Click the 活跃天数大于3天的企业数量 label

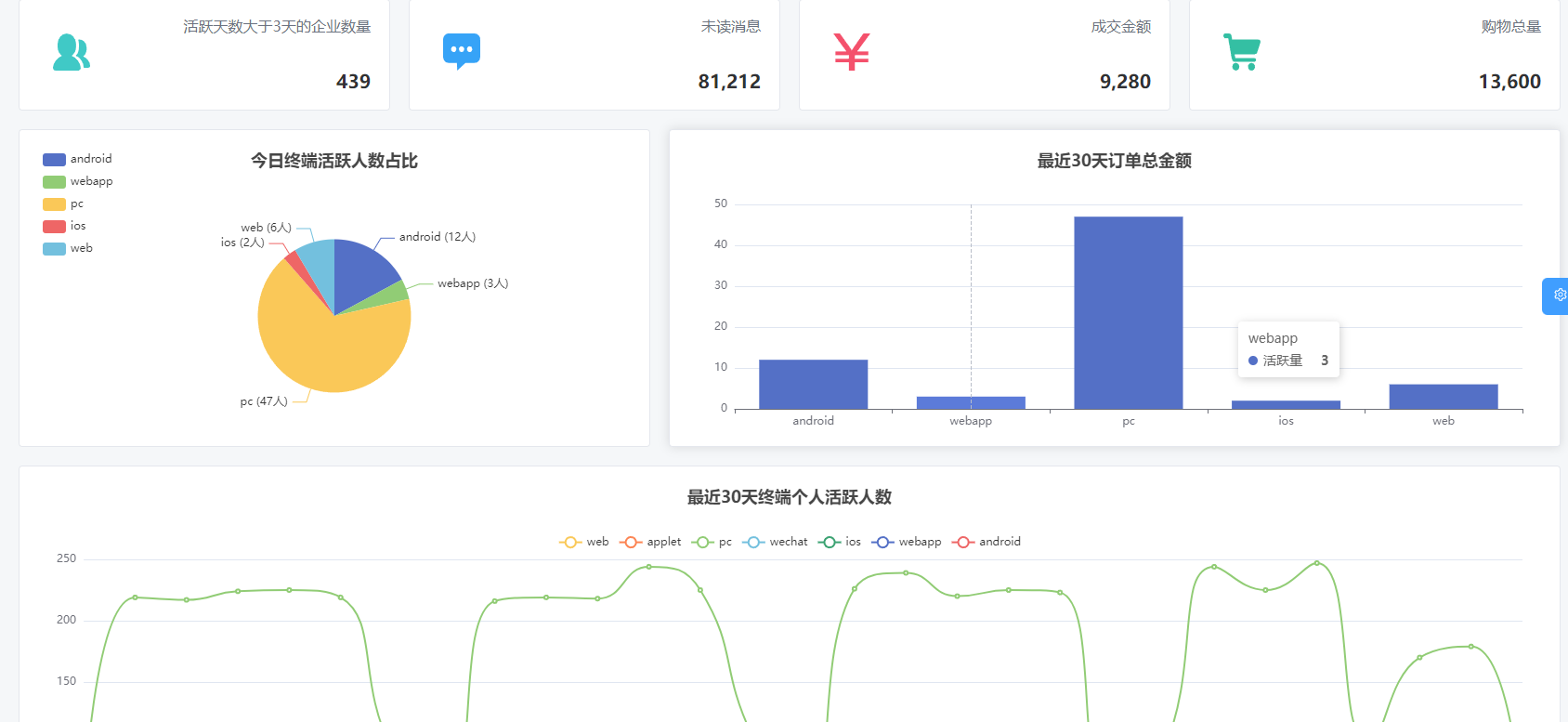point(277,27)
